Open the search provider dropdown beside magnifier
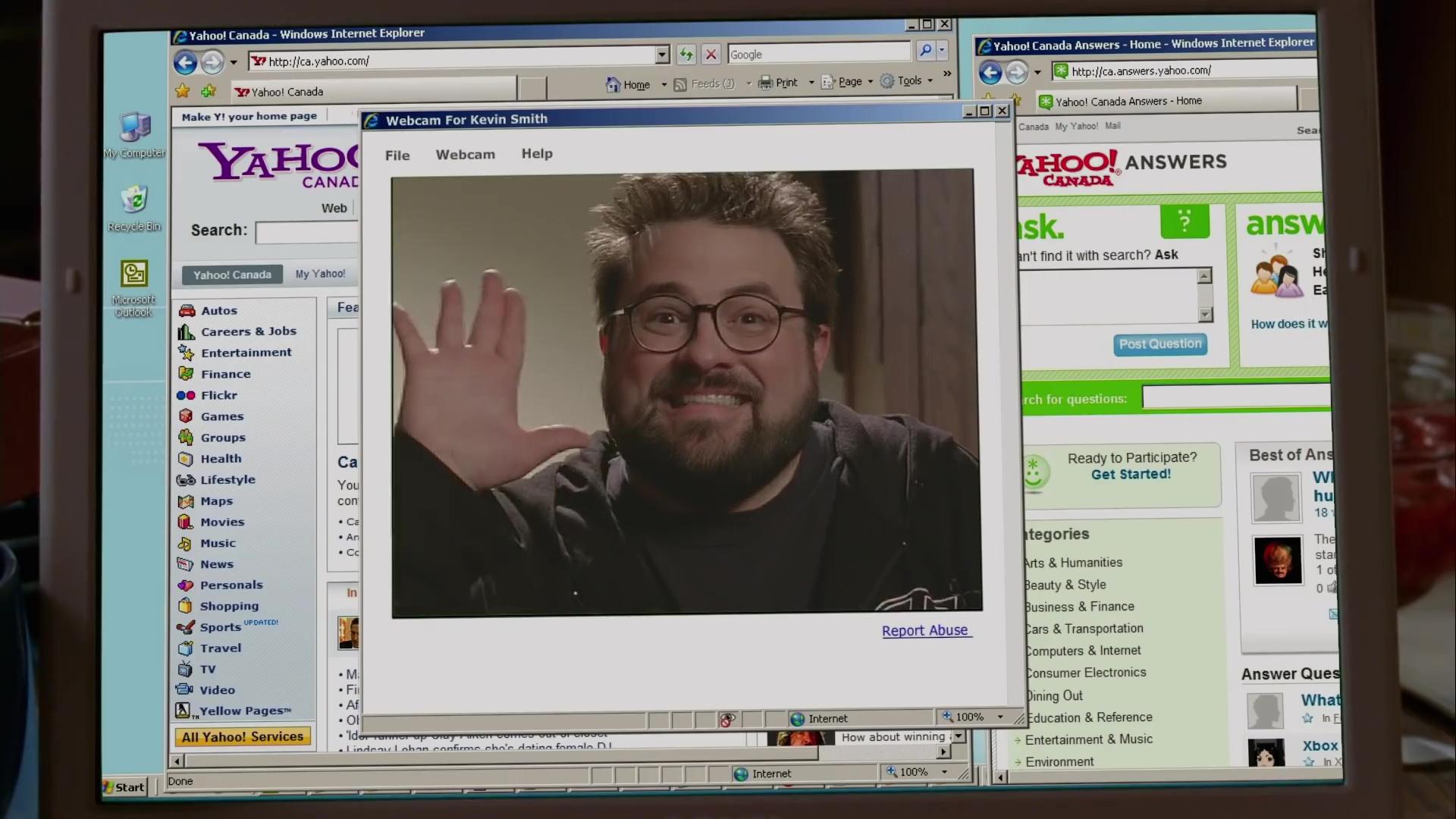This screenshot has height=819, width=1456. 942,51
